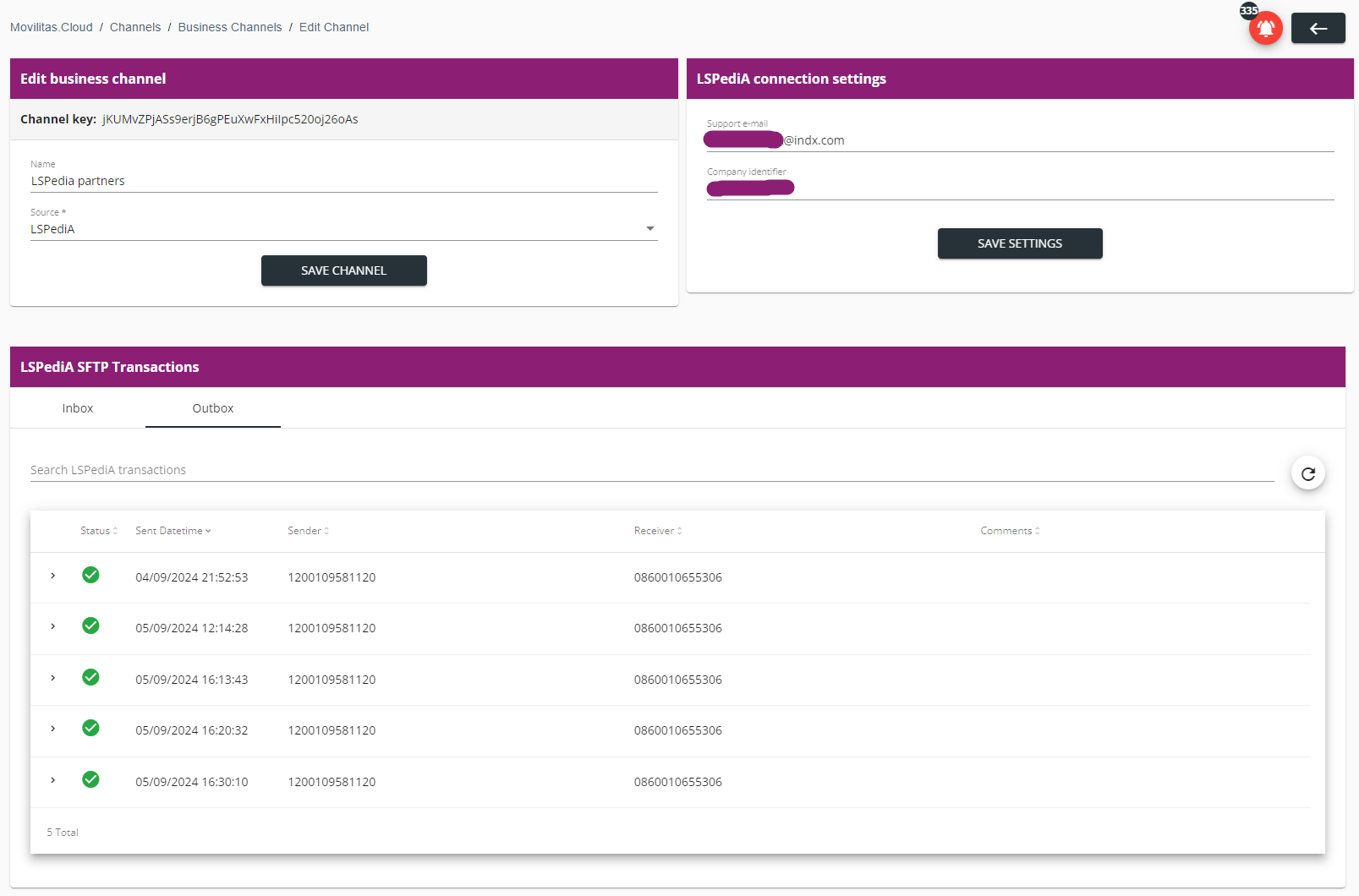Sort table by Sender column
The width and height of the screenshot is (1359, 896).
pyautogui.click(x=309, y=531)
